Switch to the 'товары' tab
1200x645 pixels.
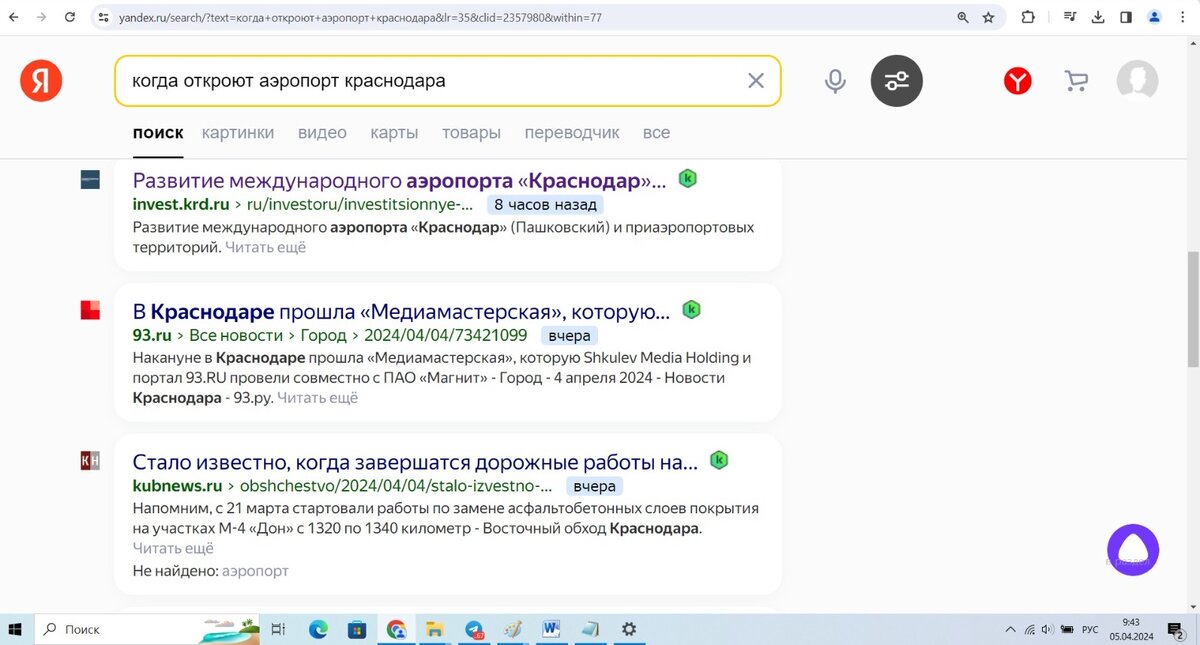(x=471, y=133)
